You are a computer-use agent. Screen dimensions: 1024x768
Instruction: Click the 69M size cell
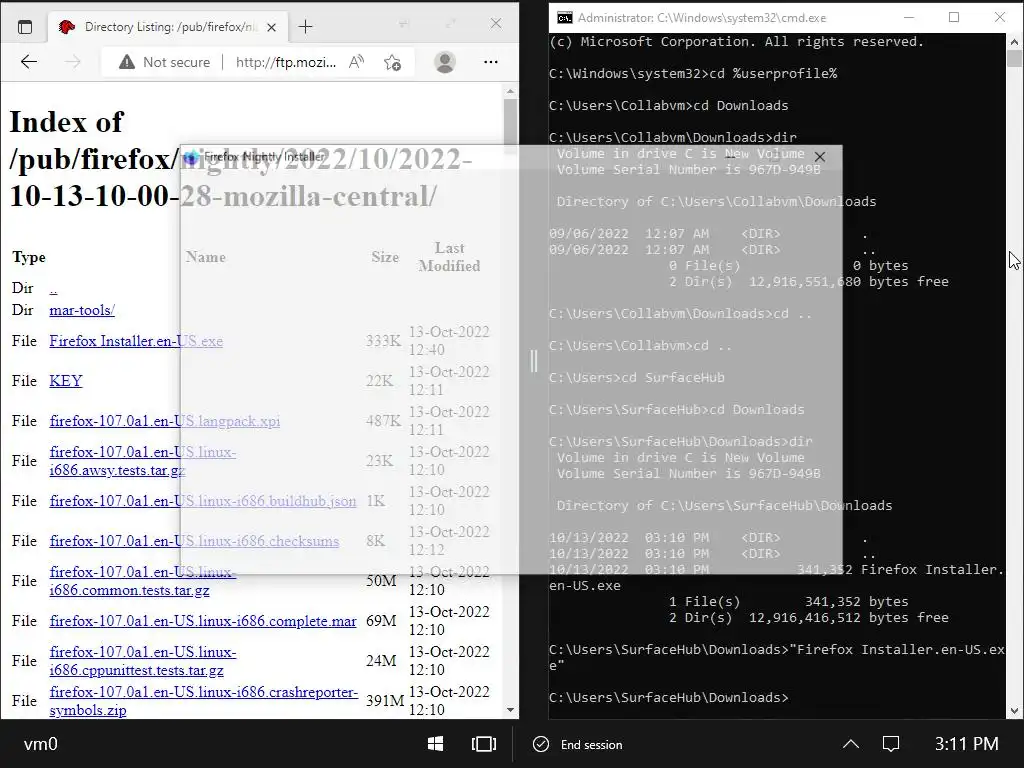[381, 621]
